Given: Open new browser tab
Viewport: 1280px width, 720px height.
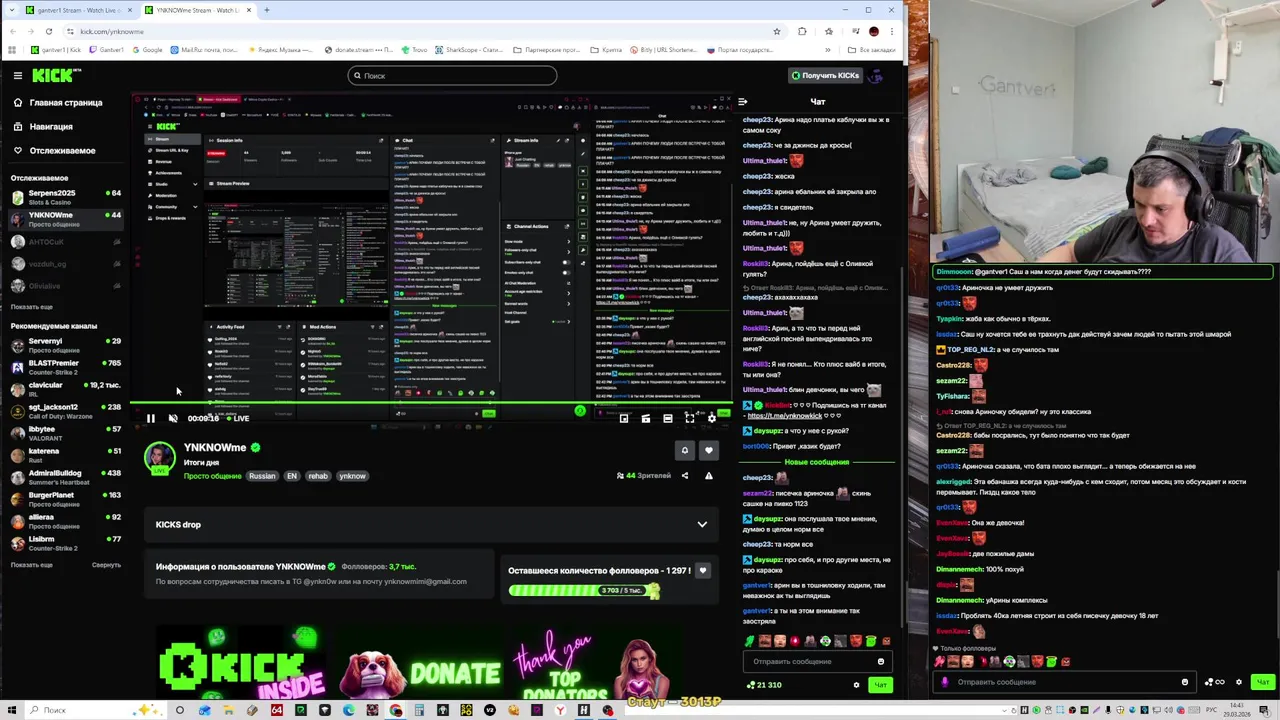Looking at the screenshot, I should point(266,10).
